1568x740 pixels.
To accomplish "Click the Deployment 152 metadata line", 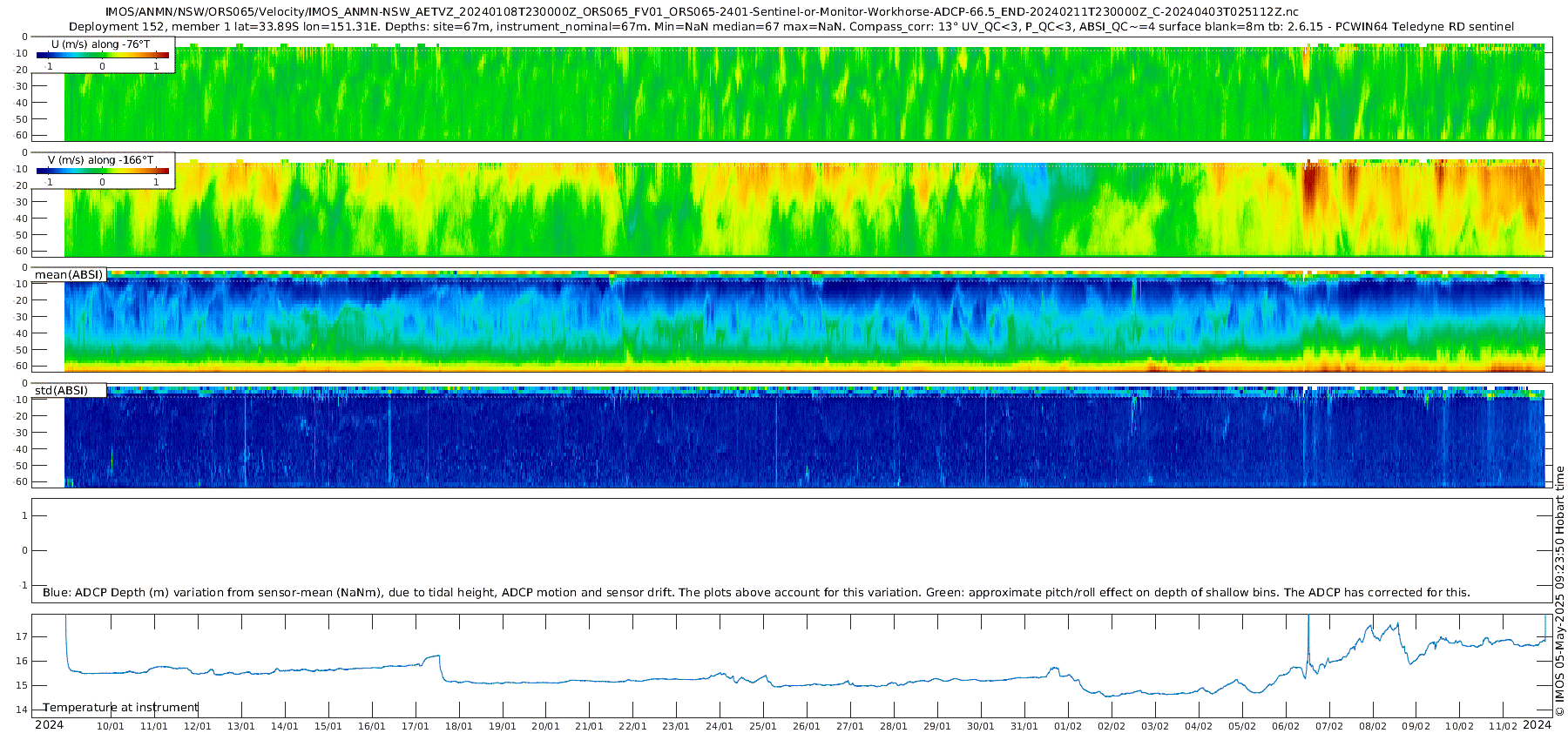I will [x=791, y=27].
